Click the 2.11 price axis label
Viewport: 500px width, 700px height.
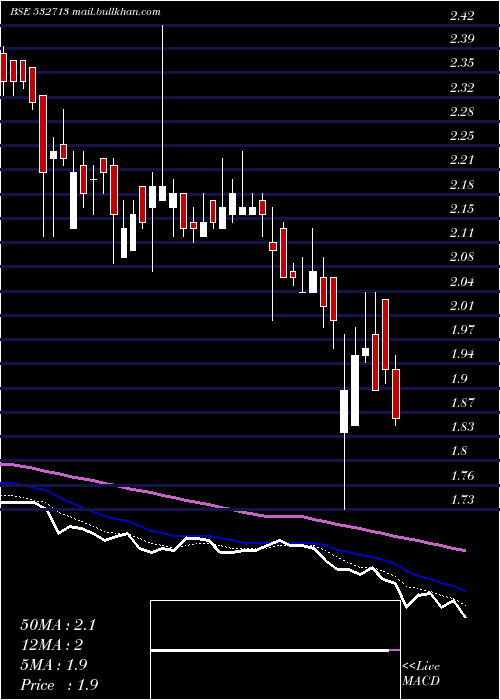(462, 233)
